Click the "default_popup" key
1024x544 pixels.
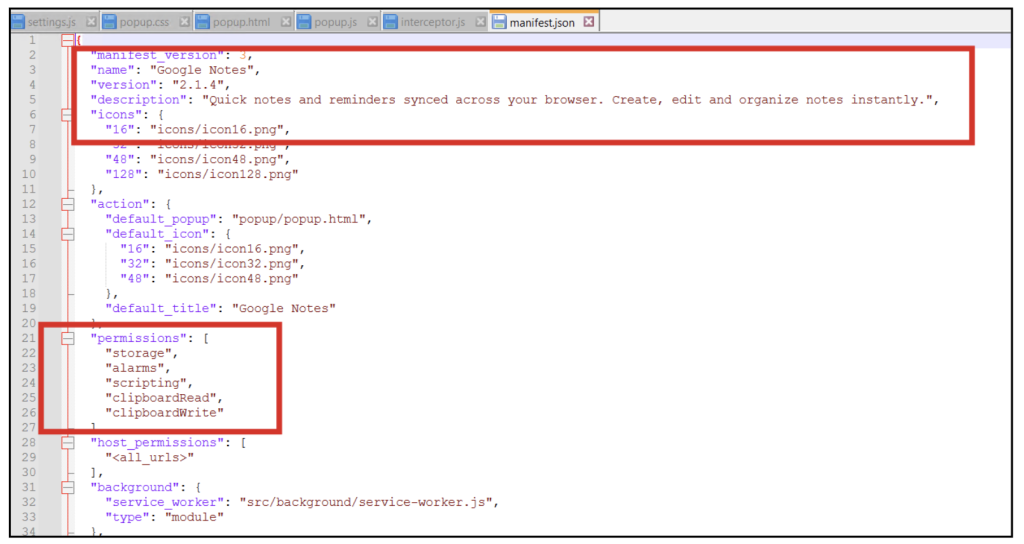click(161, 219)
